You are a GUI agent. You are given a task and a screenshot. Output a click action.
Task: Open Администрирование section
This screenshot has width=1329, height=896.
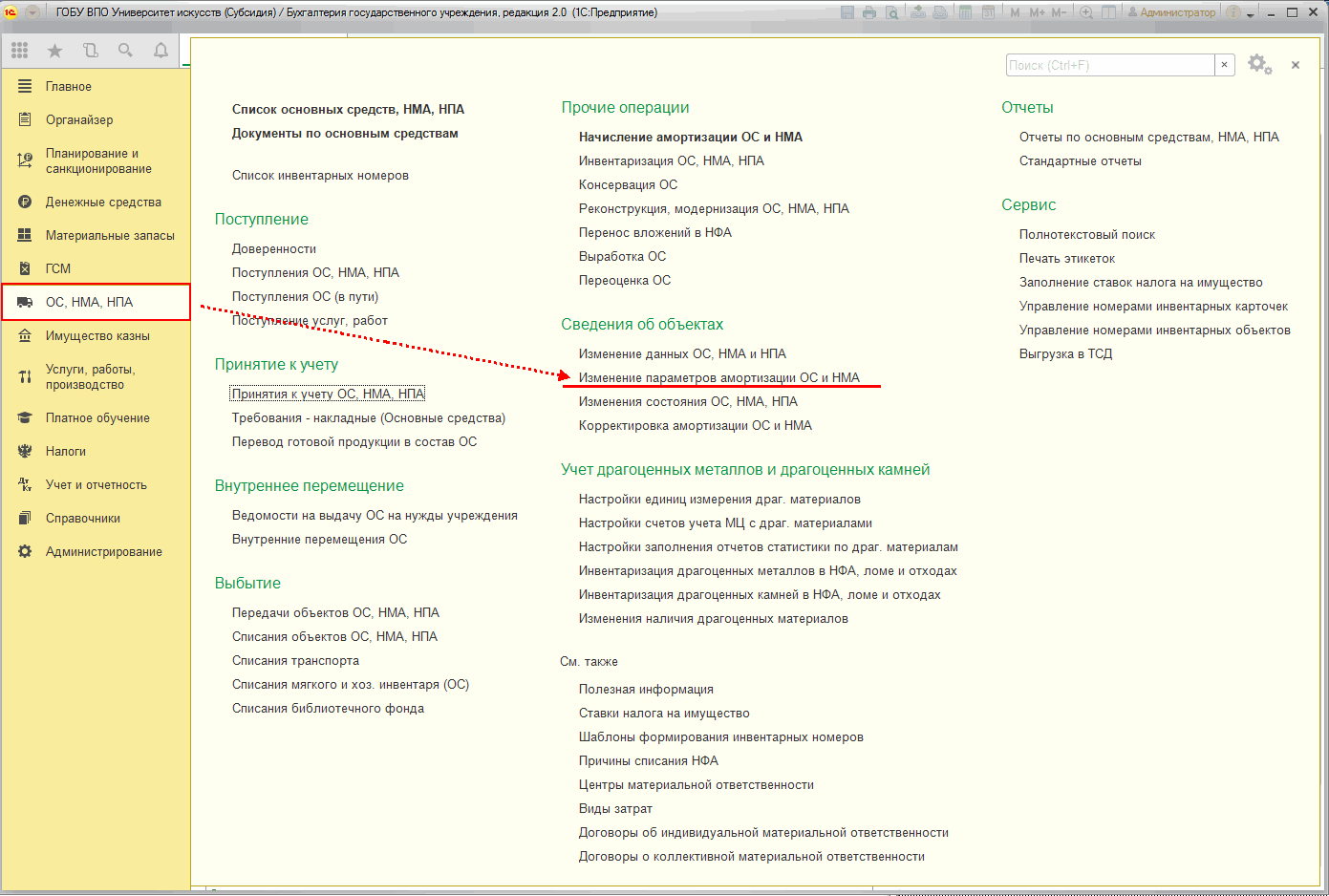[x=96, y=551]
